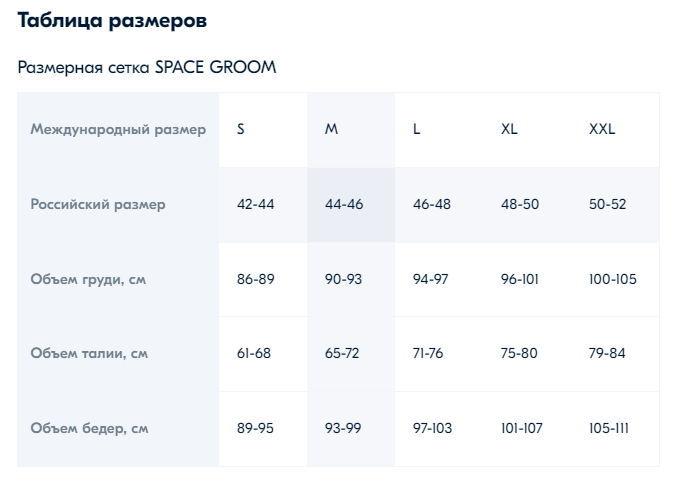Click the highlighted Russian size 44-46 cell
677x489 pixels.
click(344, 205)
